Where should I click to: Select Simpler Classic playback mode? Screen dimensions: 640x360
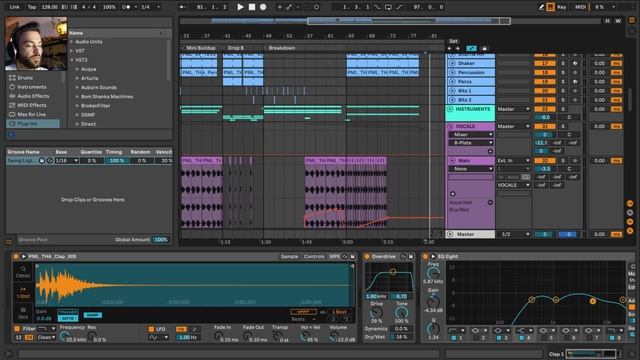coord(23,272)
